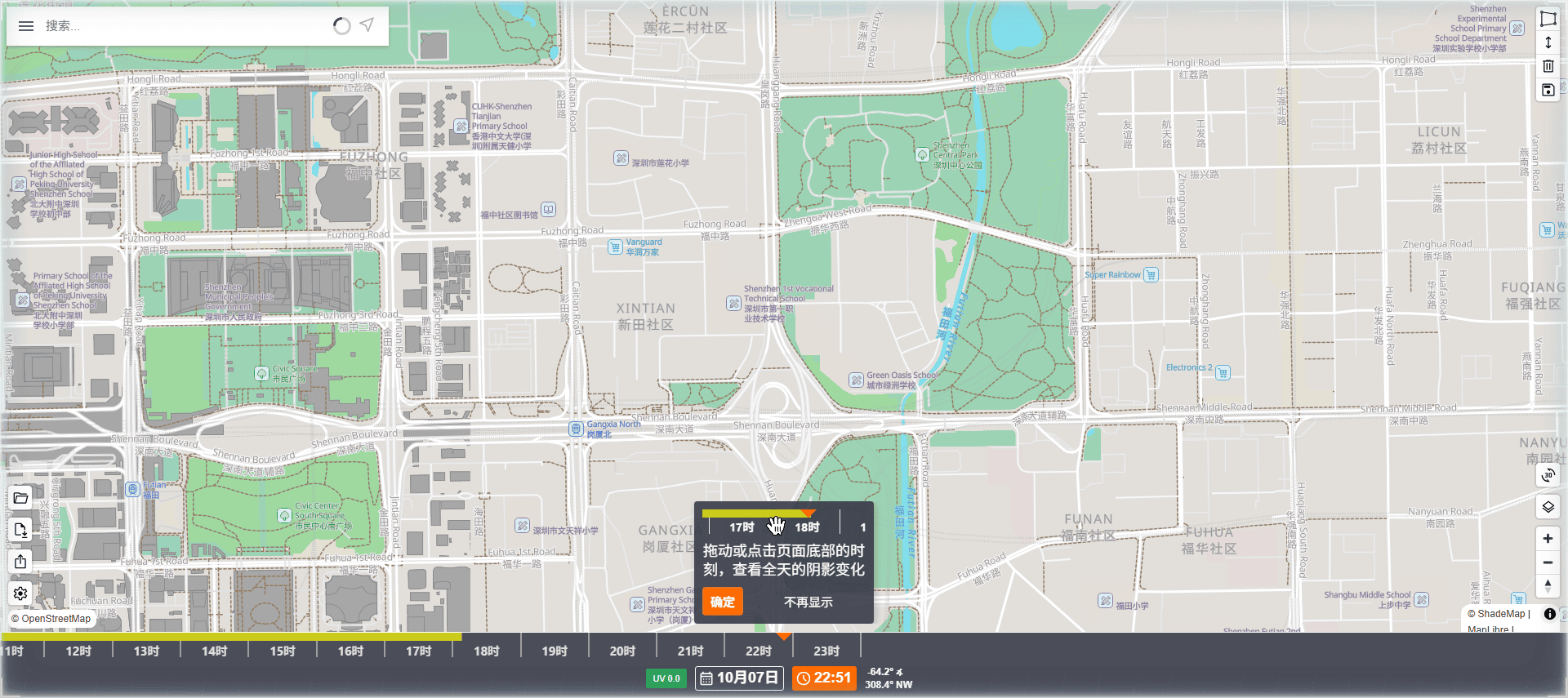Locate my position with arrow icon
Viewport: 1568px width, 698px height.
pyautogui.click(x=367, y=25)
